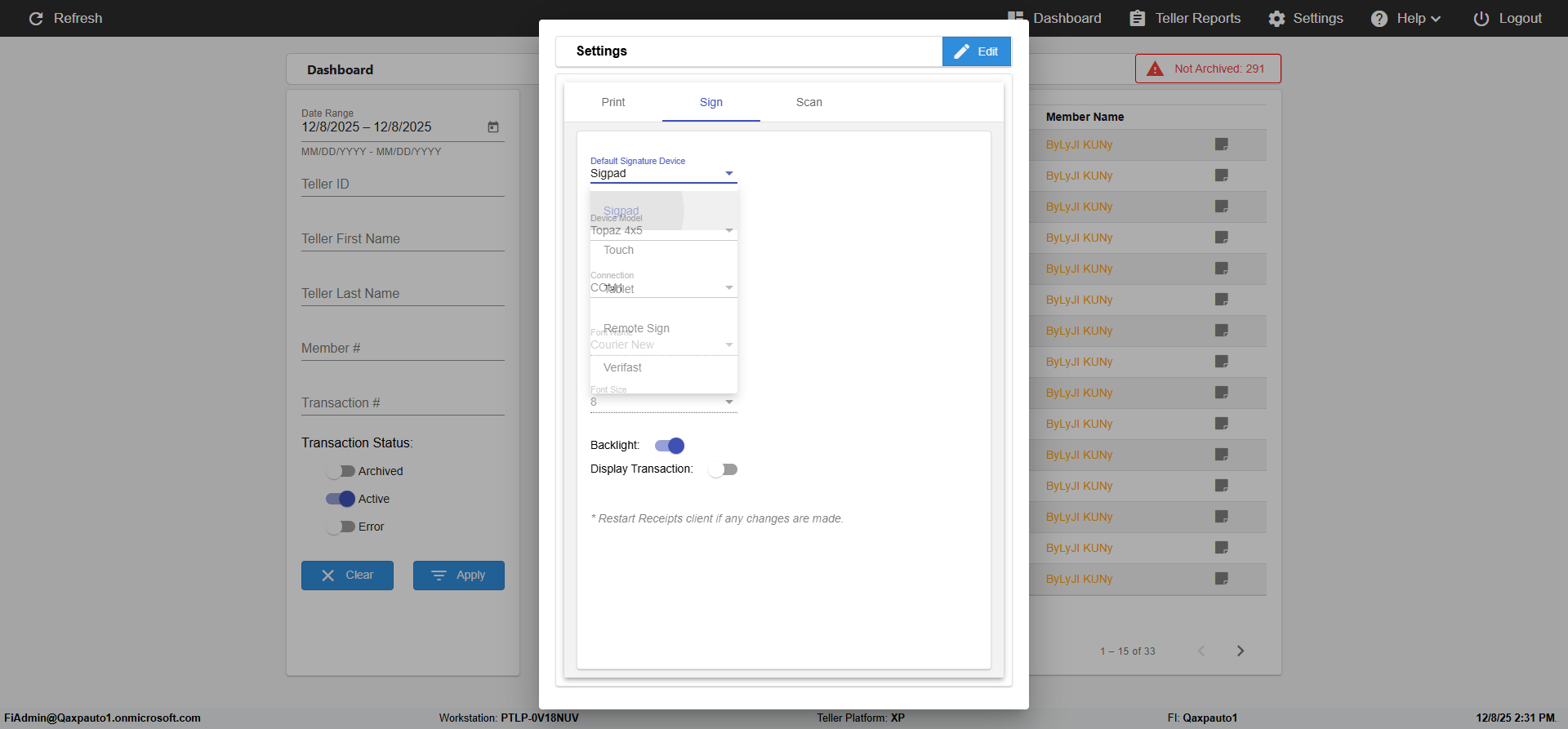Click the 'Restart Receipts client' note text
This screenshot has height=729, width=1568.
717,518
